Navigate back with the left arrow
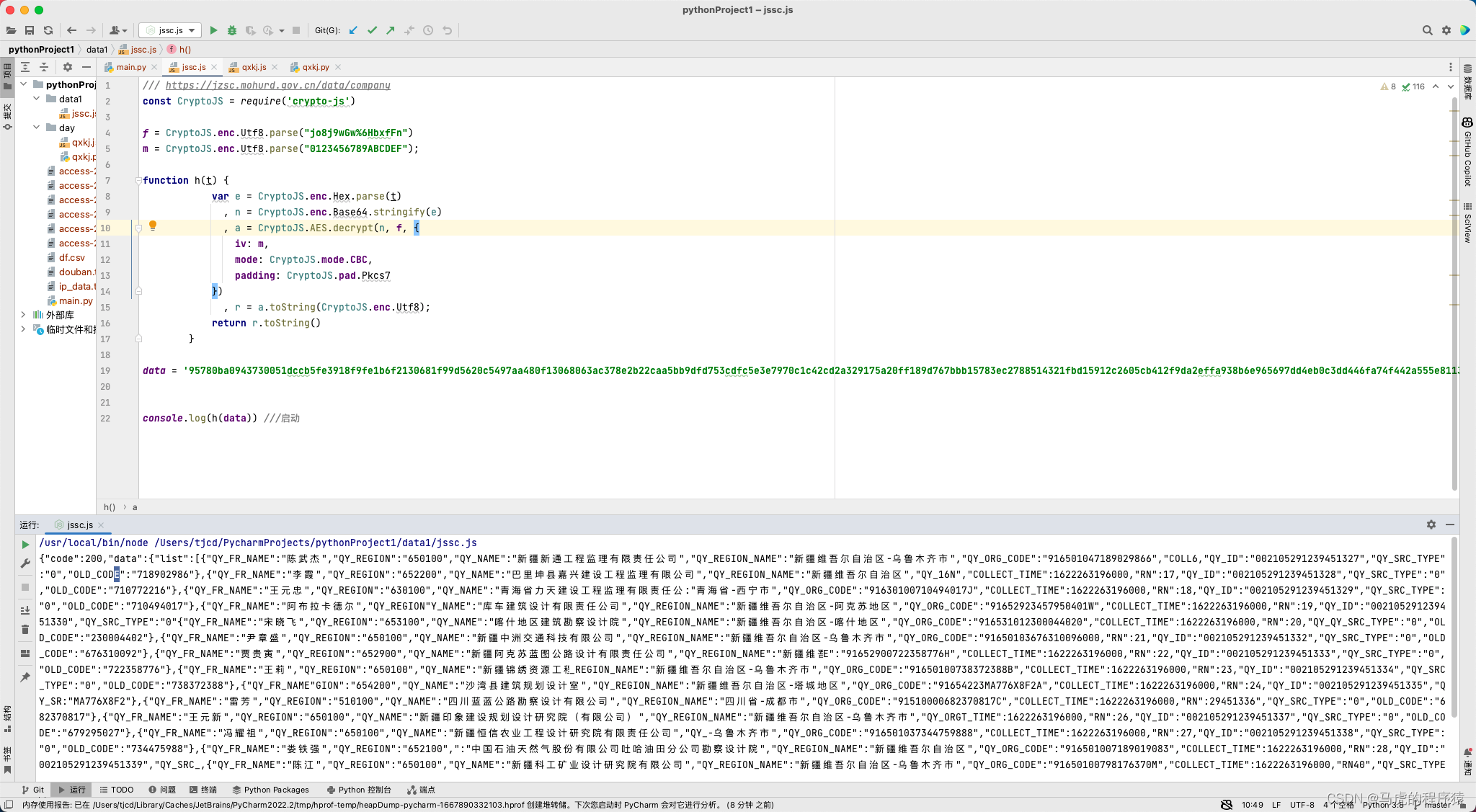This screenshot has height=812, width=1476. (71, 30)
